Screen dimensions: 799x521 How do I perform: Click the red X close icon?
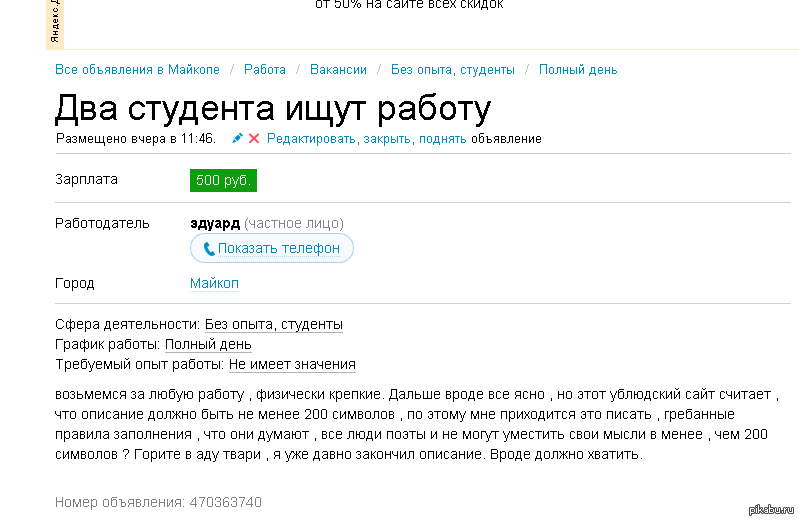254,139
